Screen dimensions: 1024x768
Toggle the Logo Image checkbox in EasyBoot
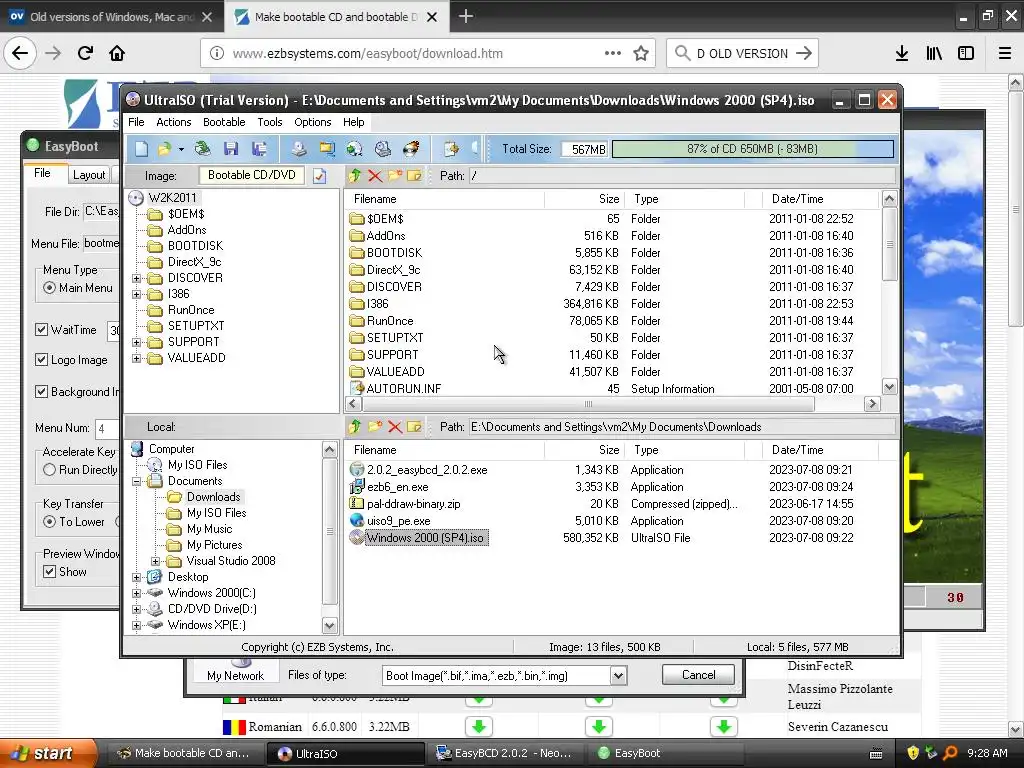(x=41, y=360)
